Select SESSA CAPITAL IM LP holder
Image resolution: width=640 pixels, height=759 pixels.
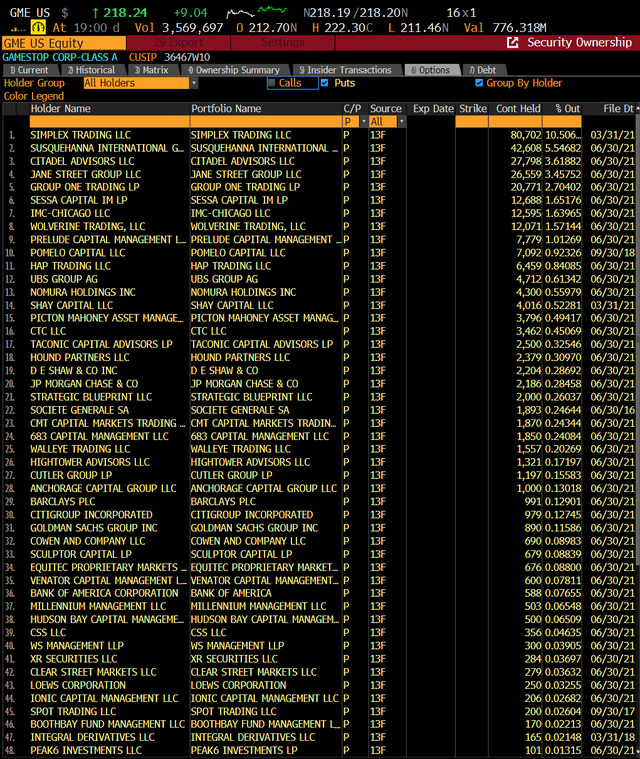coord(79,200)
